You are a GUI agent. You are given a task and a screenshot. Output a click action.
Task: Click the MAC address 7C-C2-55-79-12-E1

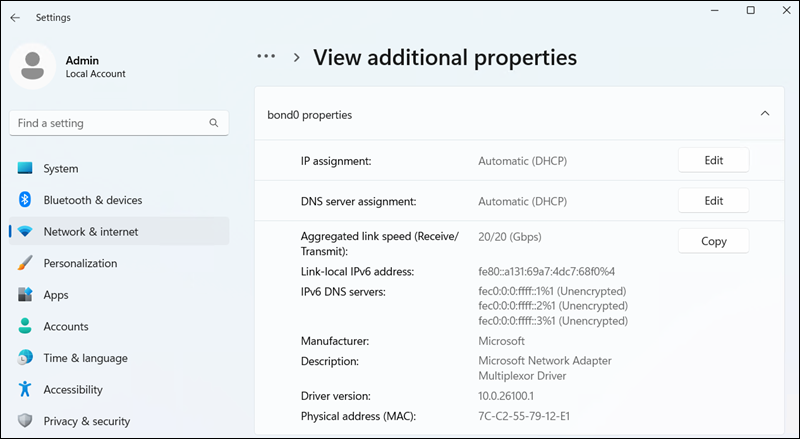524,416
